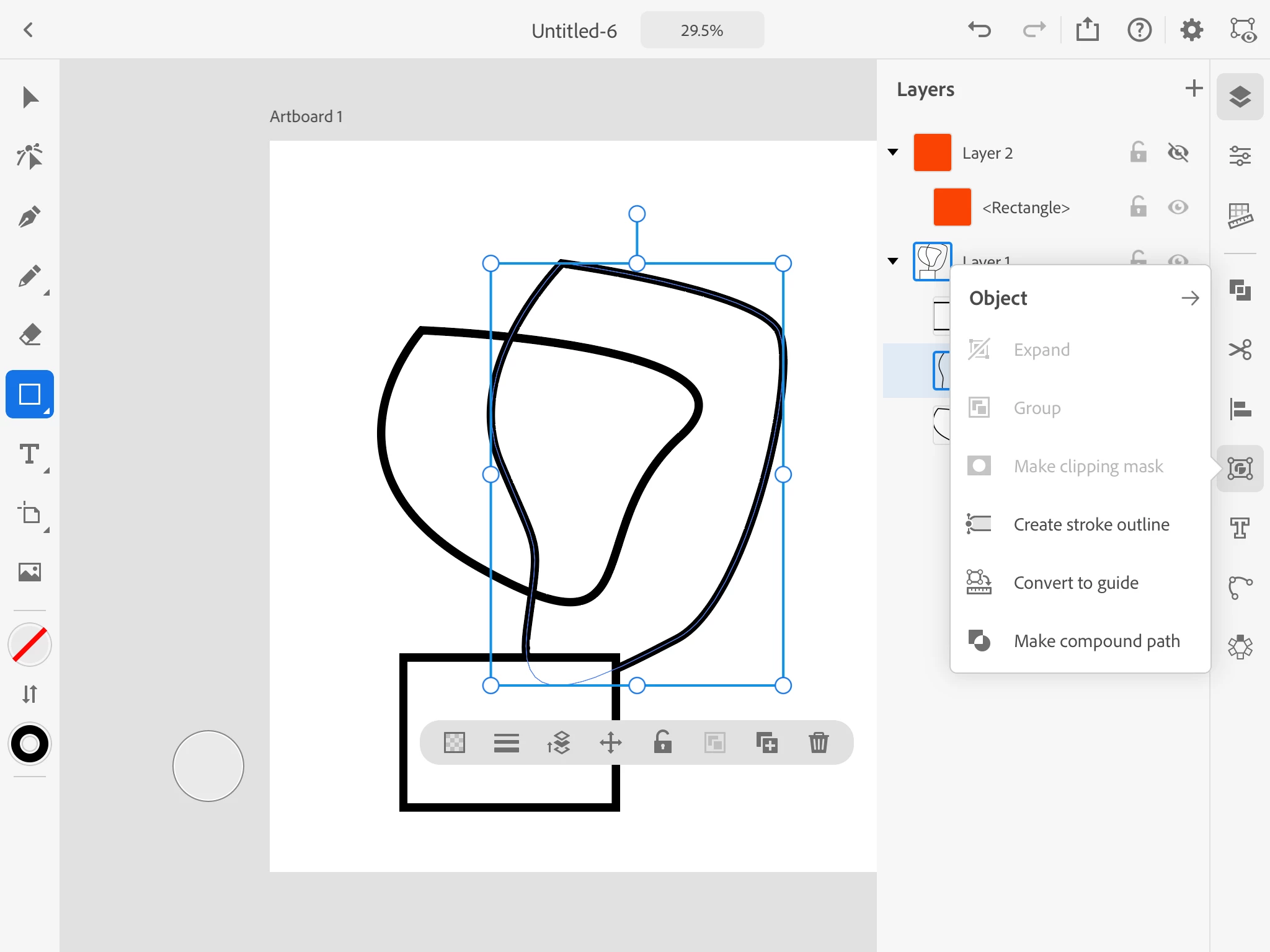Screen dimensions: 1270x952
Task: Collapse Layer 2 disclosure triangle
Action: pyautogui.click(x=893, y=152)
